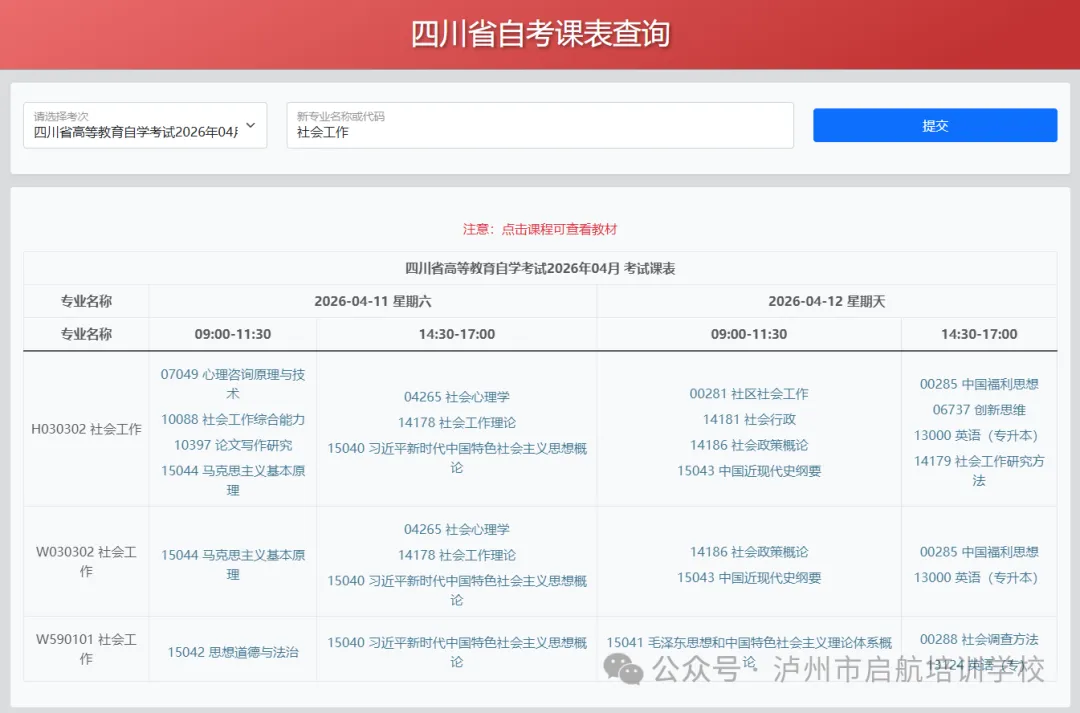Open 14178 社会工作理论 in H030302 row
1080x713 pixels.
pos(457,423)
